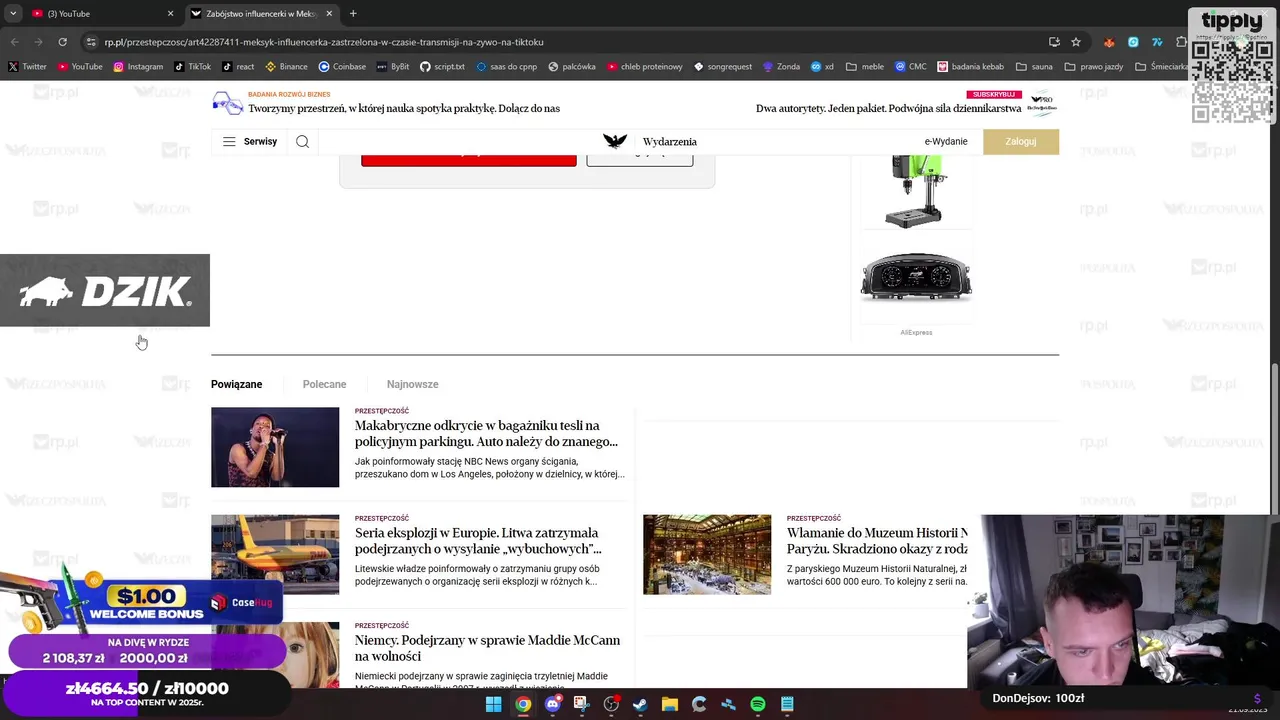1280x720 pixels.
Task: Open Niemcy Maddie McCann article headline
Action: pyautogui.click(x=488, y=648)
